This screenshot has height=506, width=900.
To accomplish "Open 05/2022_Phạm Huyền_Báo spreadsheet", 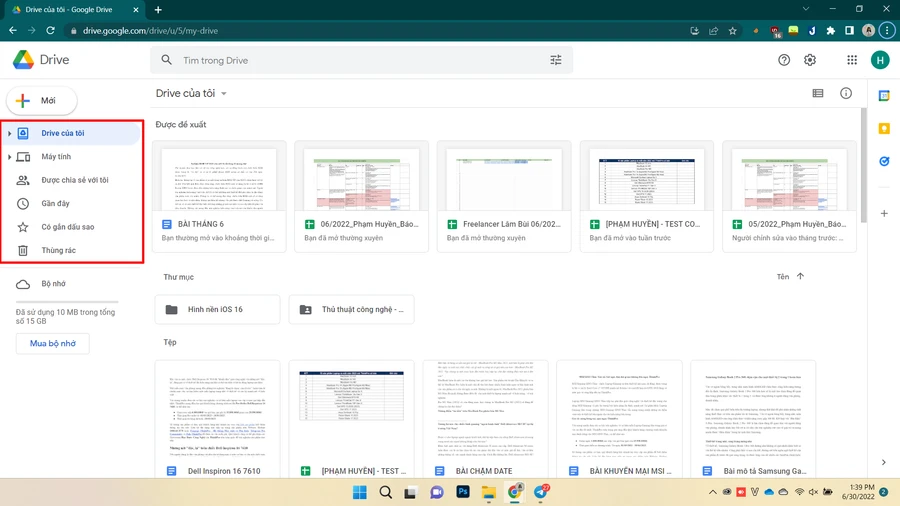I will coord(789,196).
